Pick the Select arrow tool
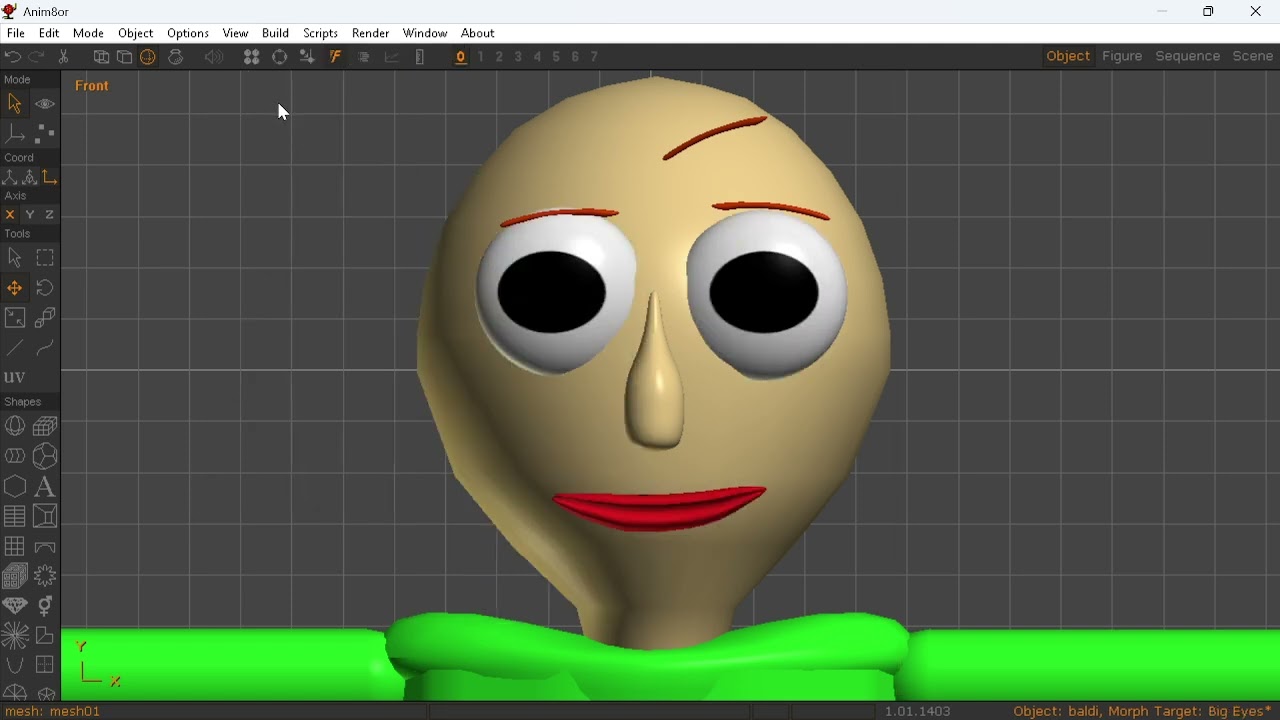The width and height of the screenshot is (1280, 720). click(x=15, y=258)
